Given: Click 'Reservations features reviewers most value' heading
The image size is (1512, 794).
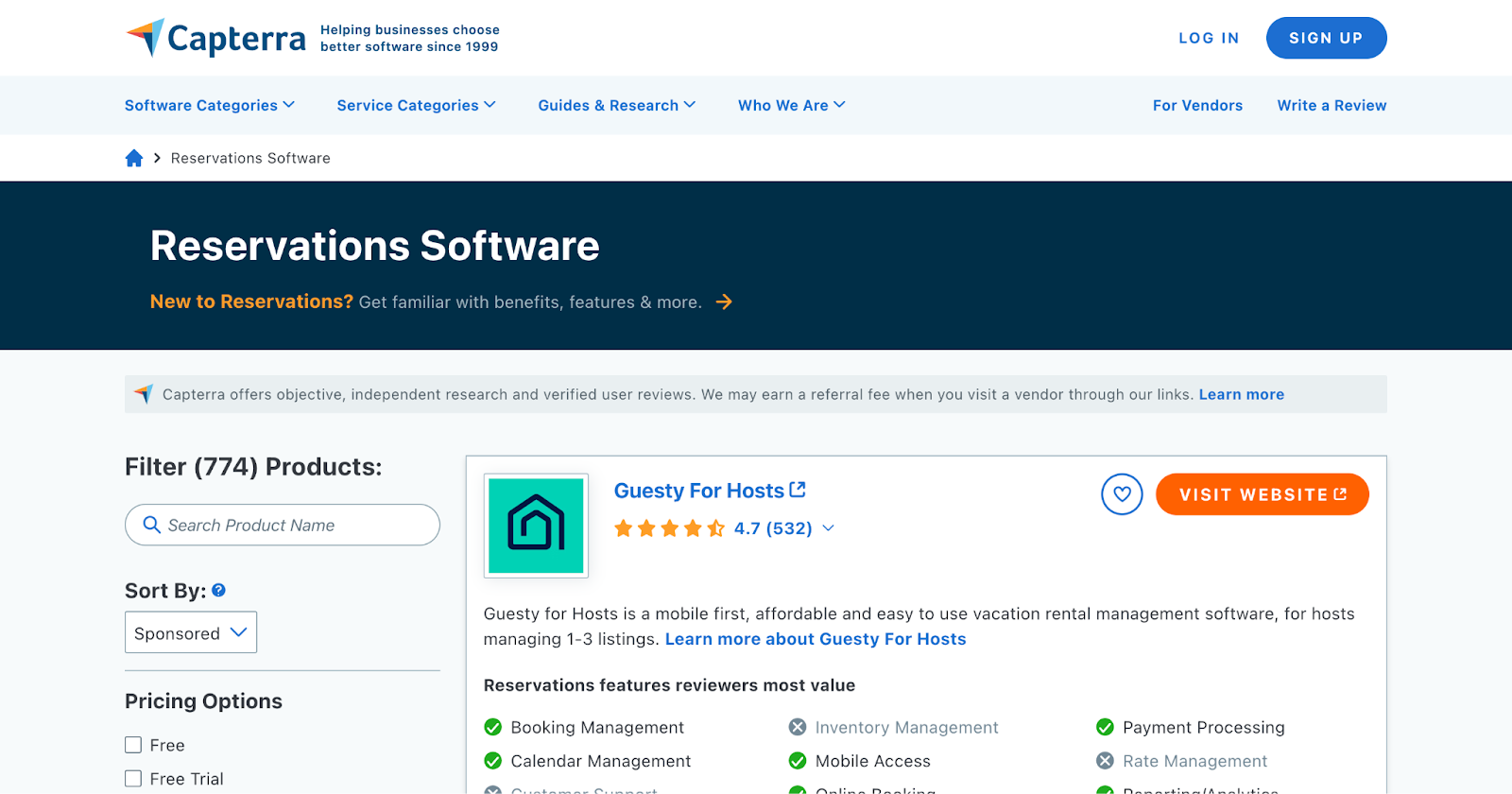Looking at the screenshot, I should coord(669,685).
